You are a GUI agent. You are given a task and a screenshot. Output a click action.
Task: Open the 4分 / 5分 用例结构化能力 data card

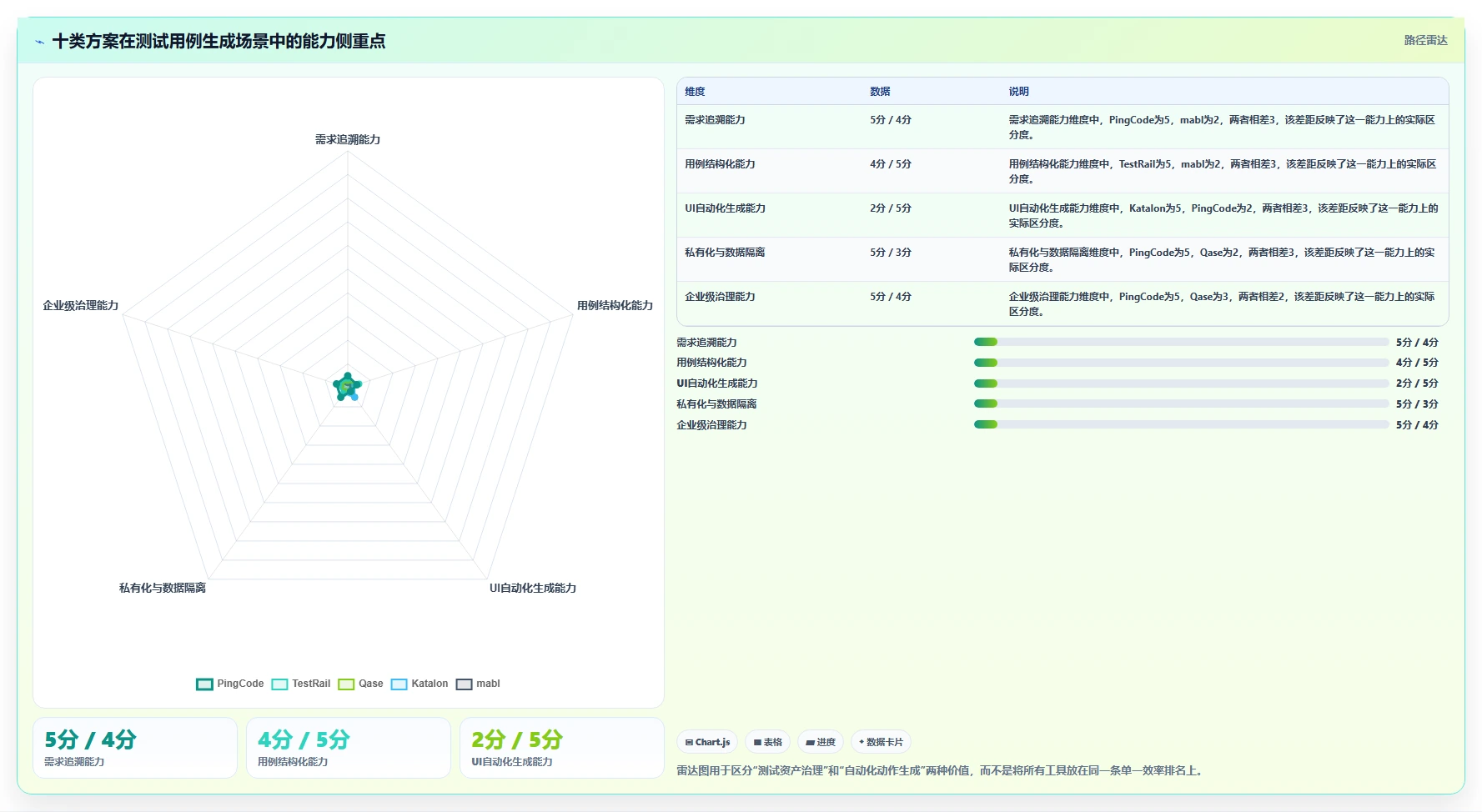(x=349, y=748)
